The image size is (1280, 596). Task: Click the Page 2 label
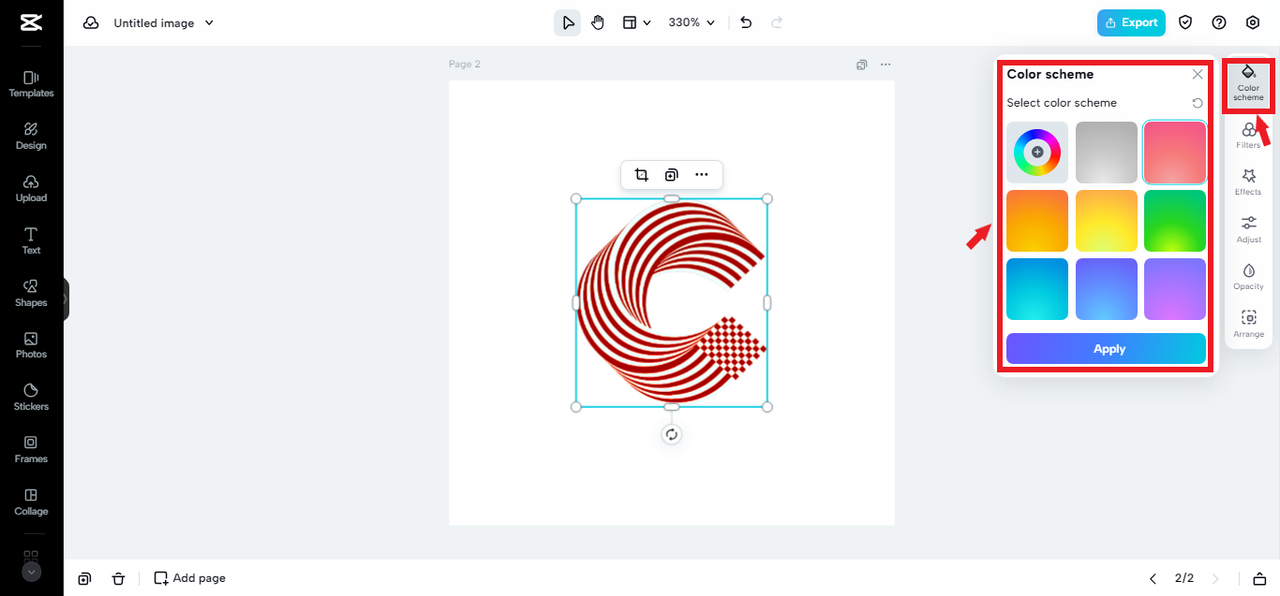coord(464,65)
